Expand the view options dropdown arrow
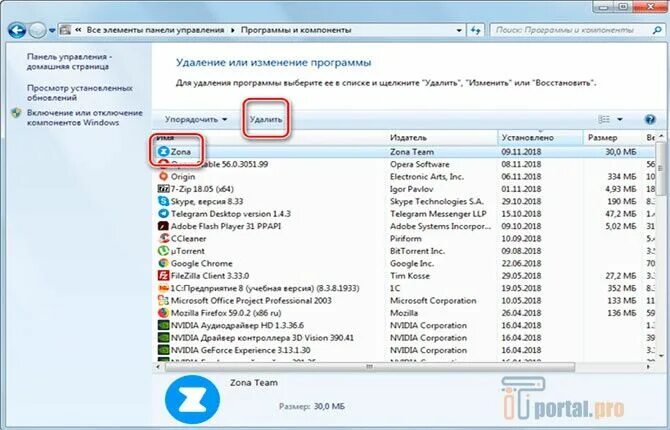 pyautogui.click(x=620, y=119)
